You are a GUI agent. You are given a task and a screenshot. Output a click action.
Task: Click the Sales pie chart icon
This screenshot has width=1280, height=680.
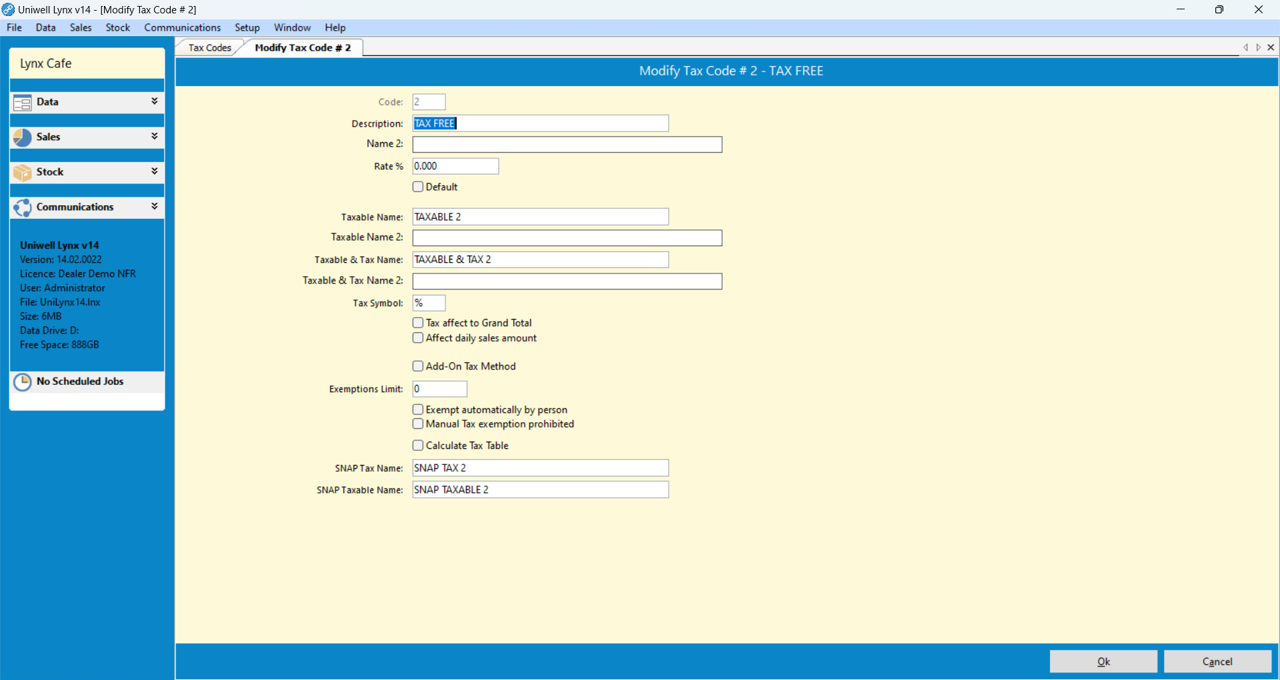[22, 137]
